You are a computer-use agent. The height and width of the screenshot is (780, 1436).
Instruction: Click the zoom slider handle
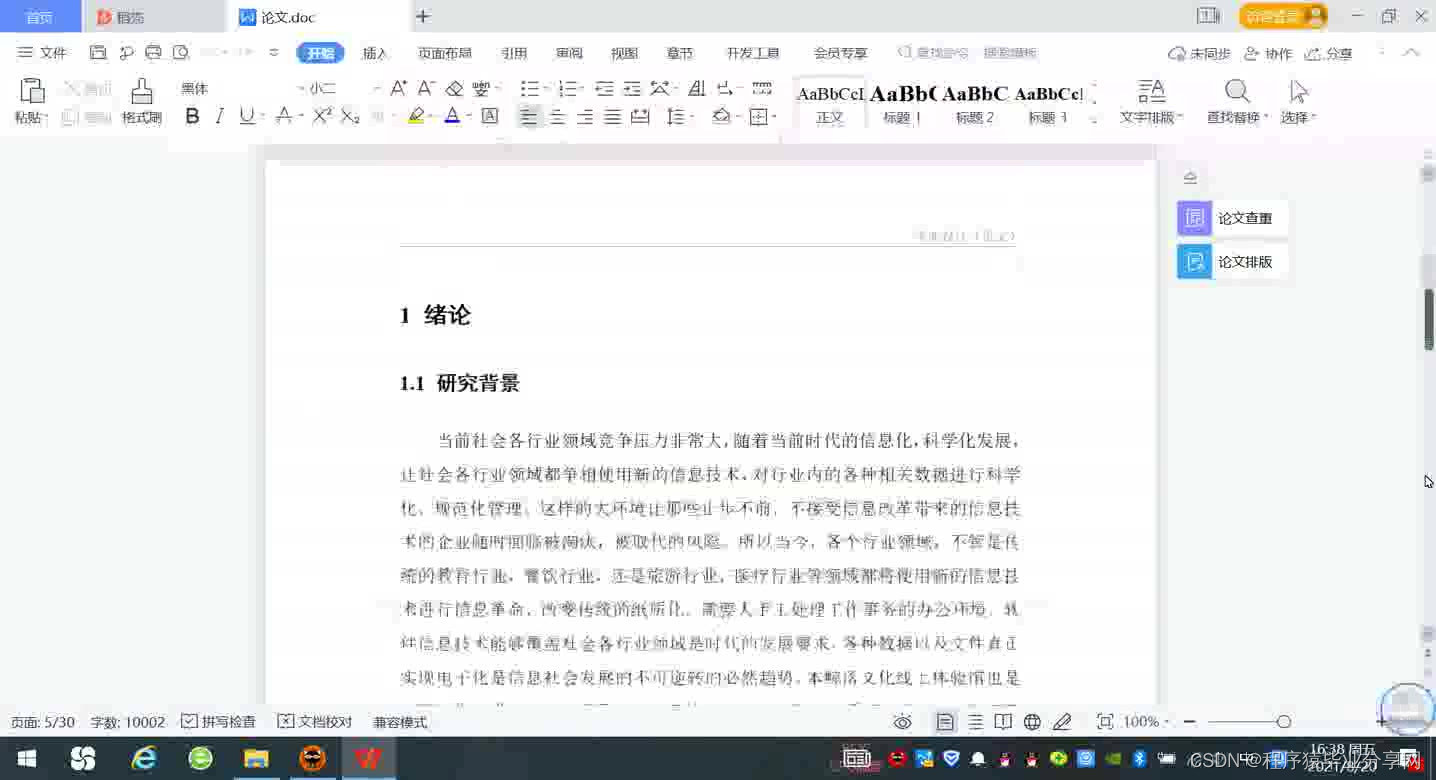click(x=1284, y=722)
